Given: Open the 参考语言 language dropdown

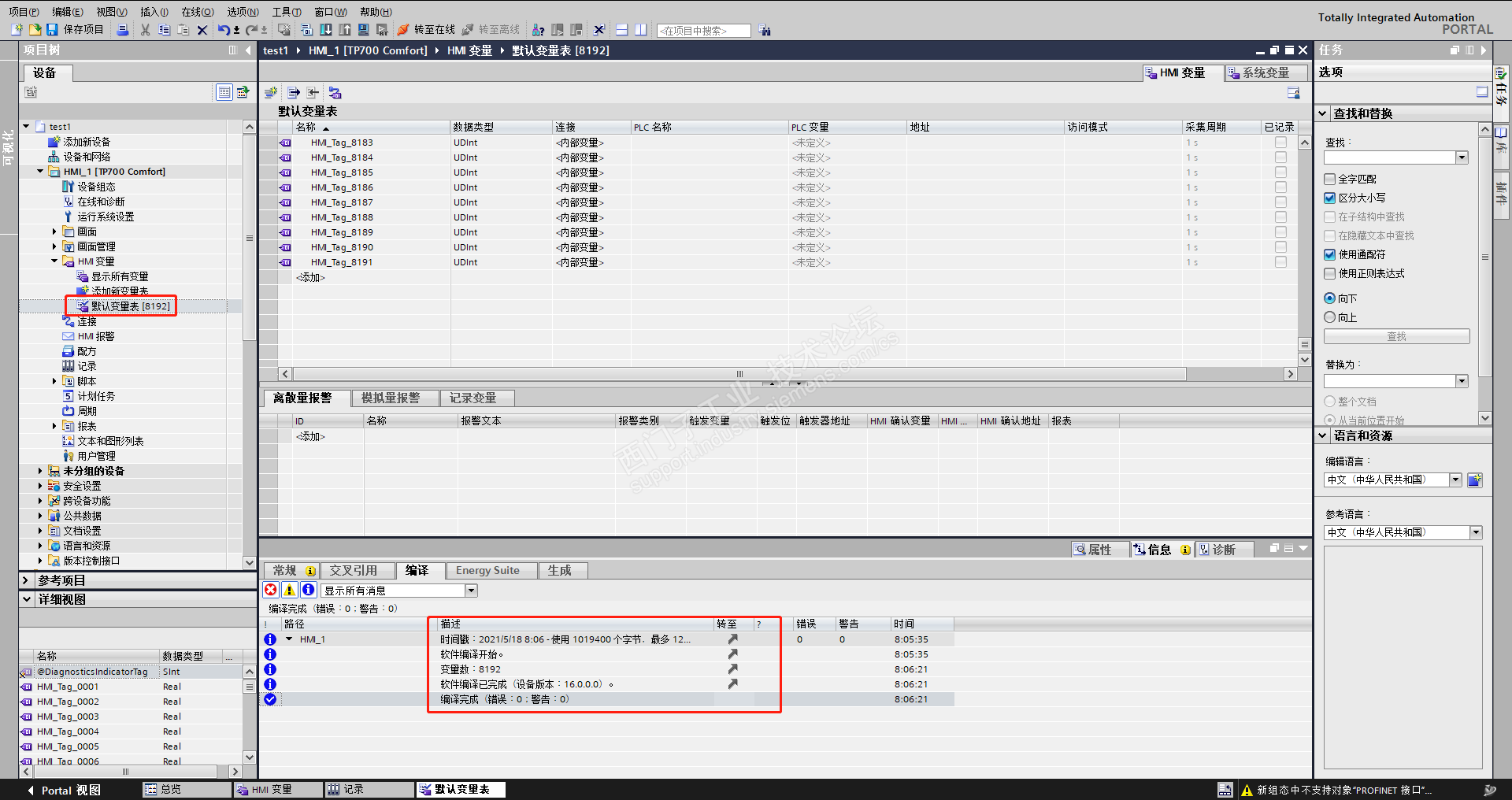Looking at the screenshot, I should coord(1477,532).
